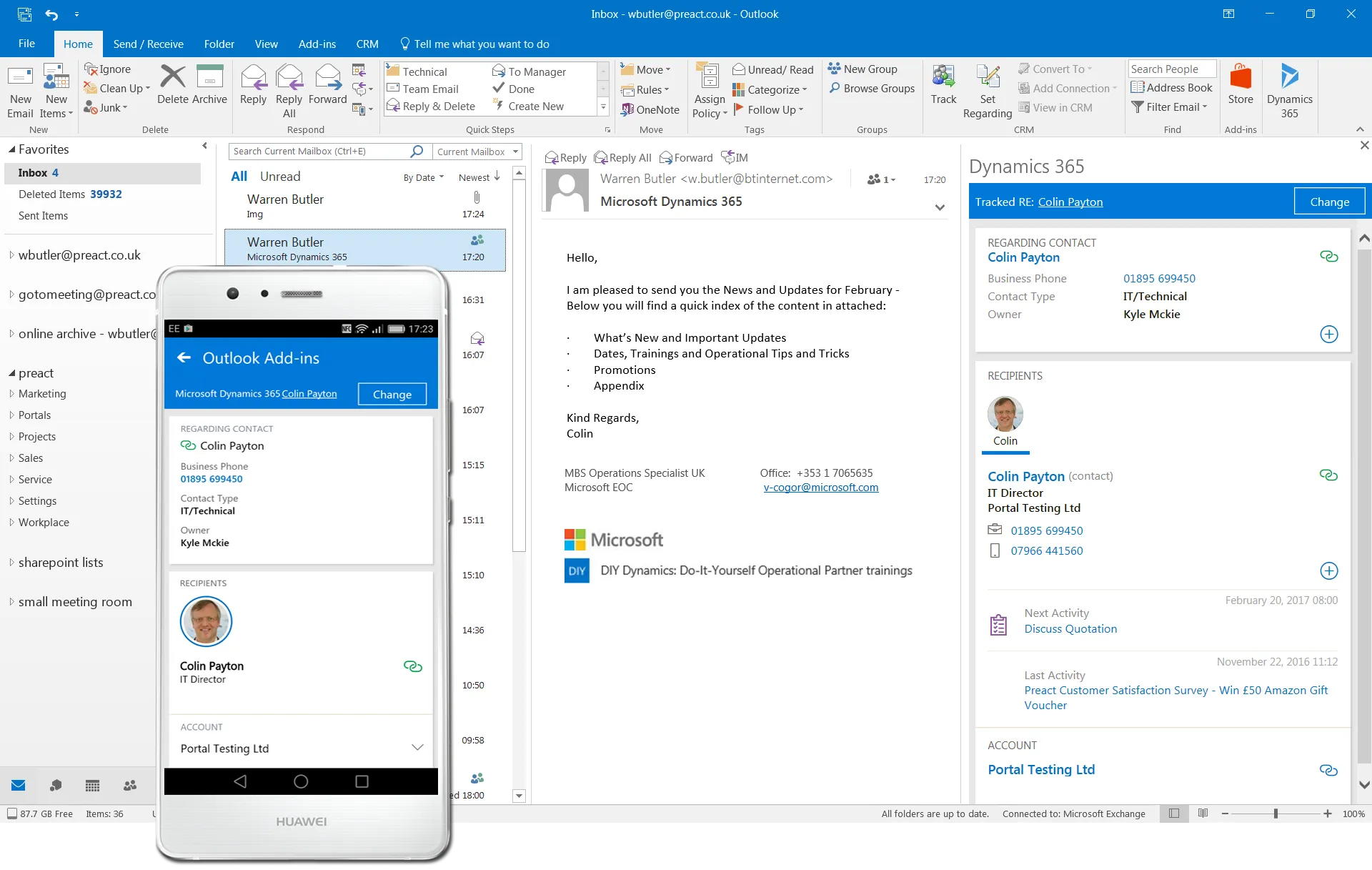
Task: Click the search magnifier in mailbox search
Action: click(x=417, y=151)
